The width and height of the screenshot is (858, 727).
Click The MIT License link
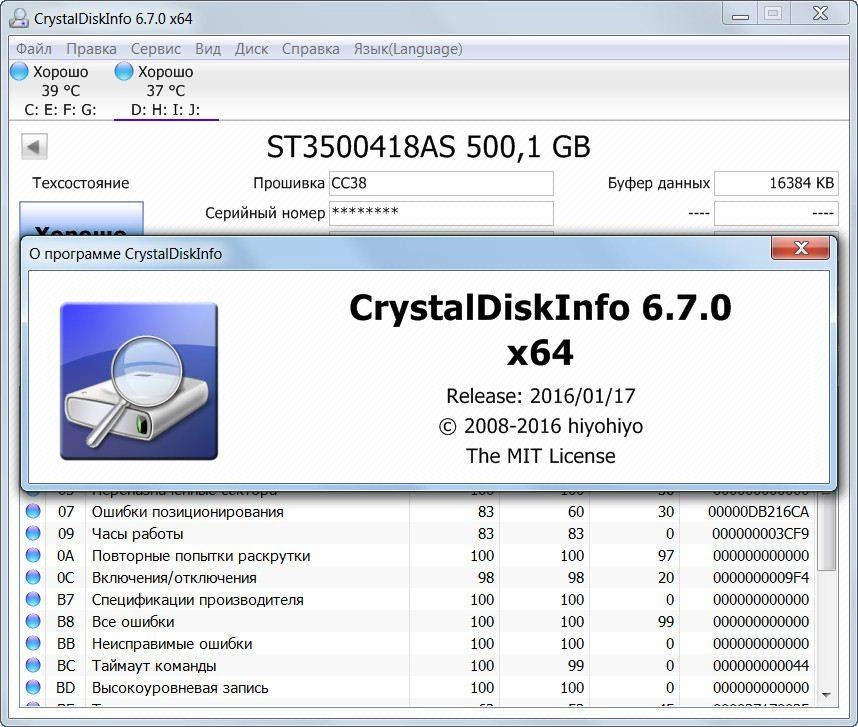click(x=541, y=456)
